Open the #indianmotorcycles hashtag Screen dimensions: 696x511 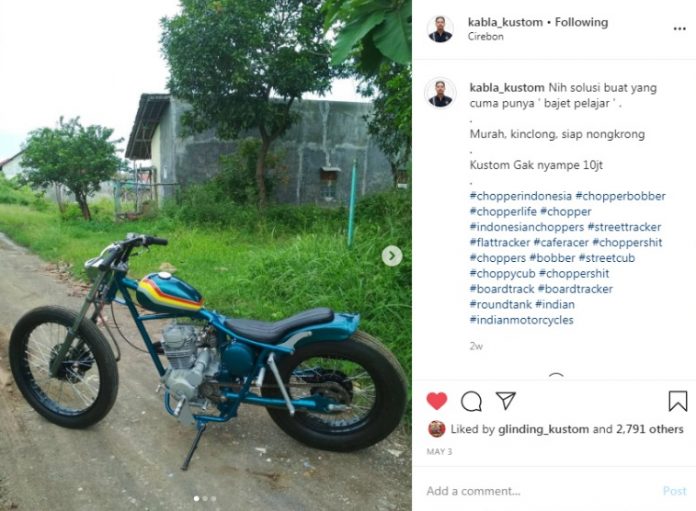click(x=522, y=320)
